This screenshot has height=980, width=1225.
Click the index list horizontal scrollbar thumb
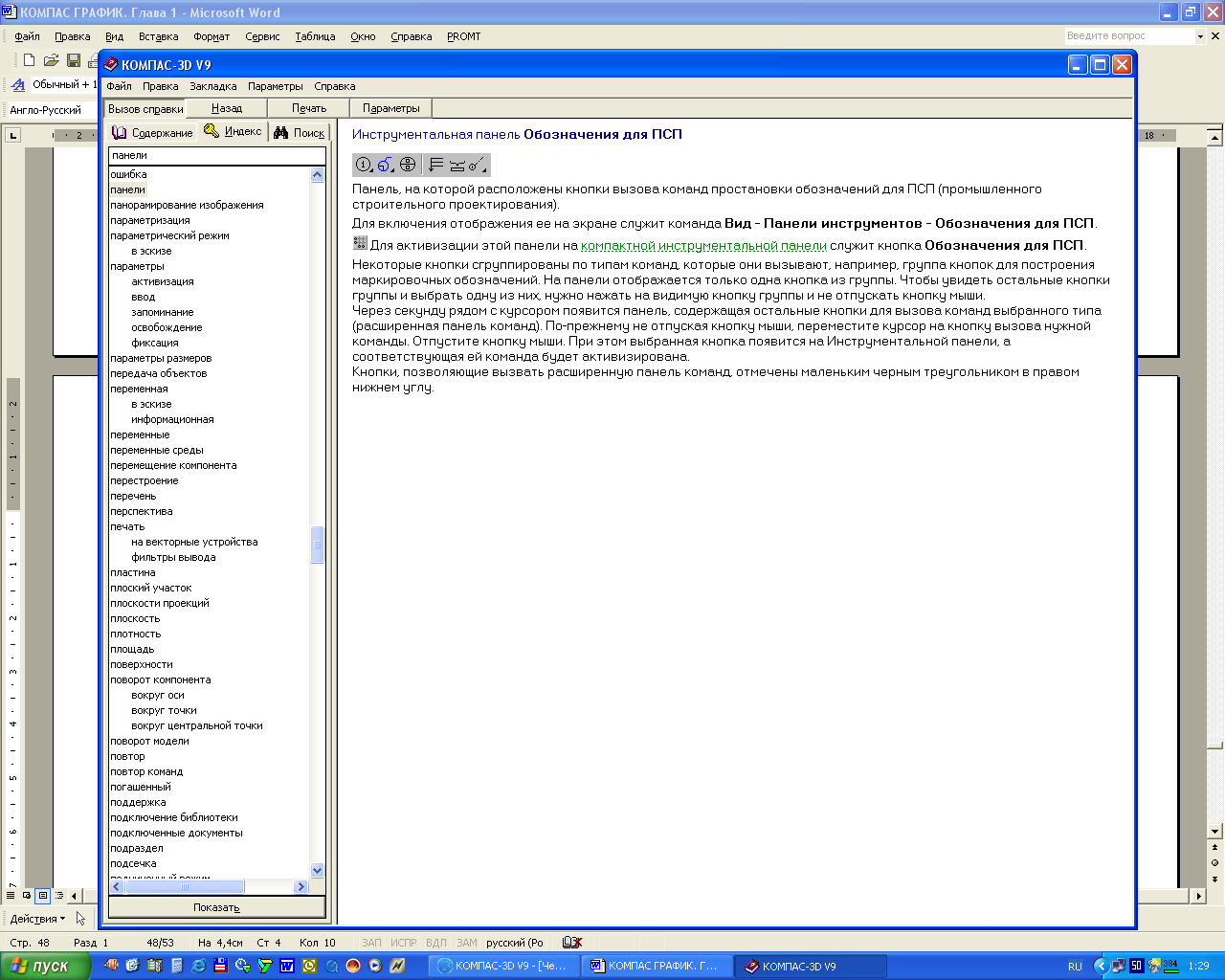point(185,886)
